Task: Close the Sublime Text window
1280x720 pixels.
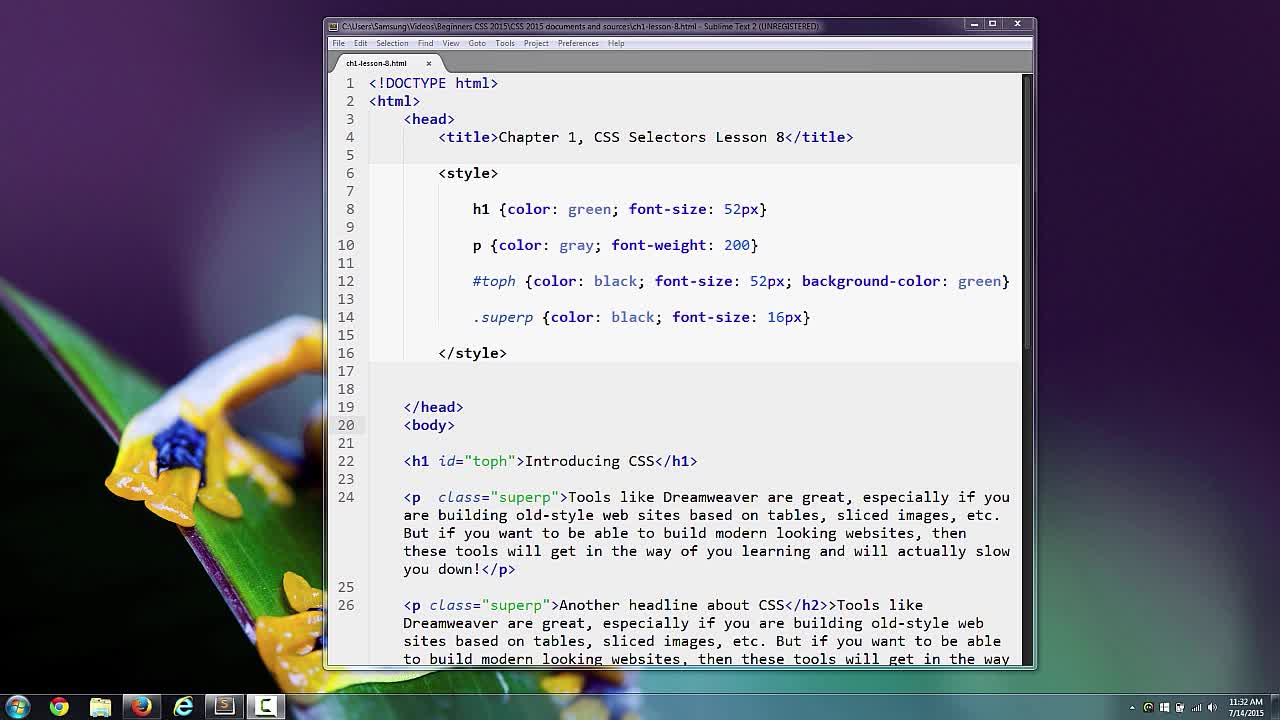Action: (x=1017, y=24)
